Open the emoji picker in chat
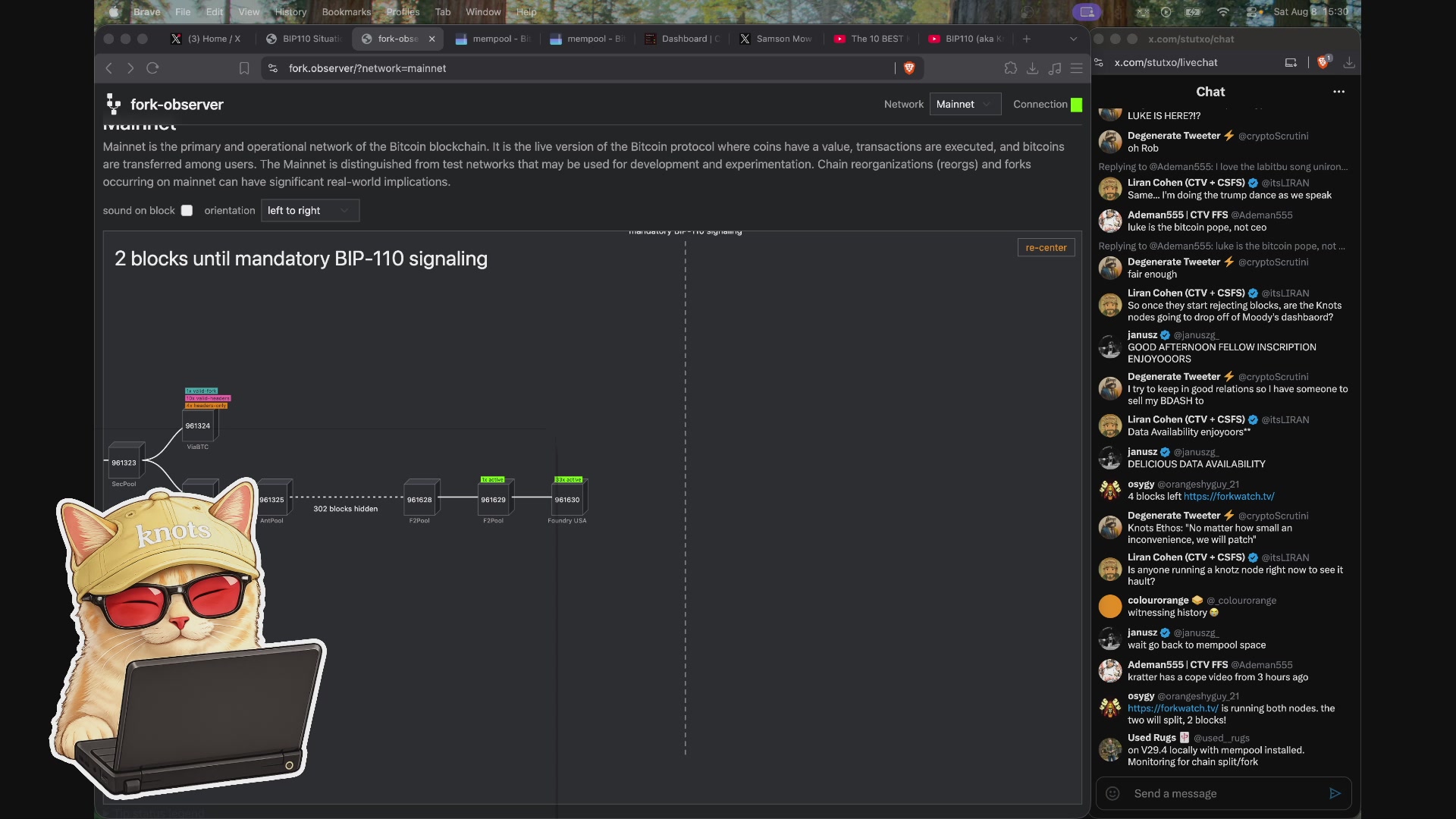Viewport: 1456px width, 819px height. (1112, 793)
